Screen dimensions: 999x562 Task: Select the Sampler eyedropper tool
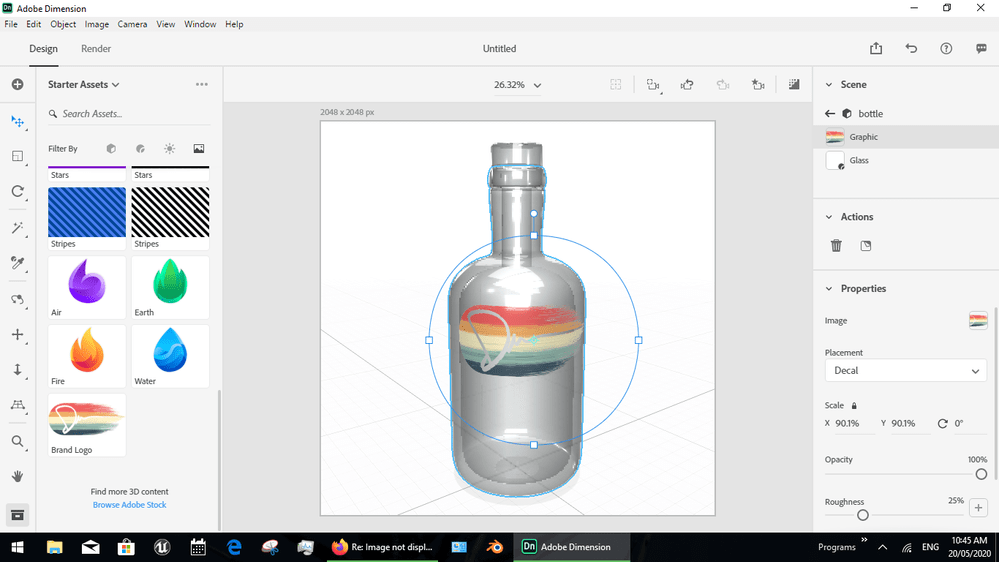[17, 263]
